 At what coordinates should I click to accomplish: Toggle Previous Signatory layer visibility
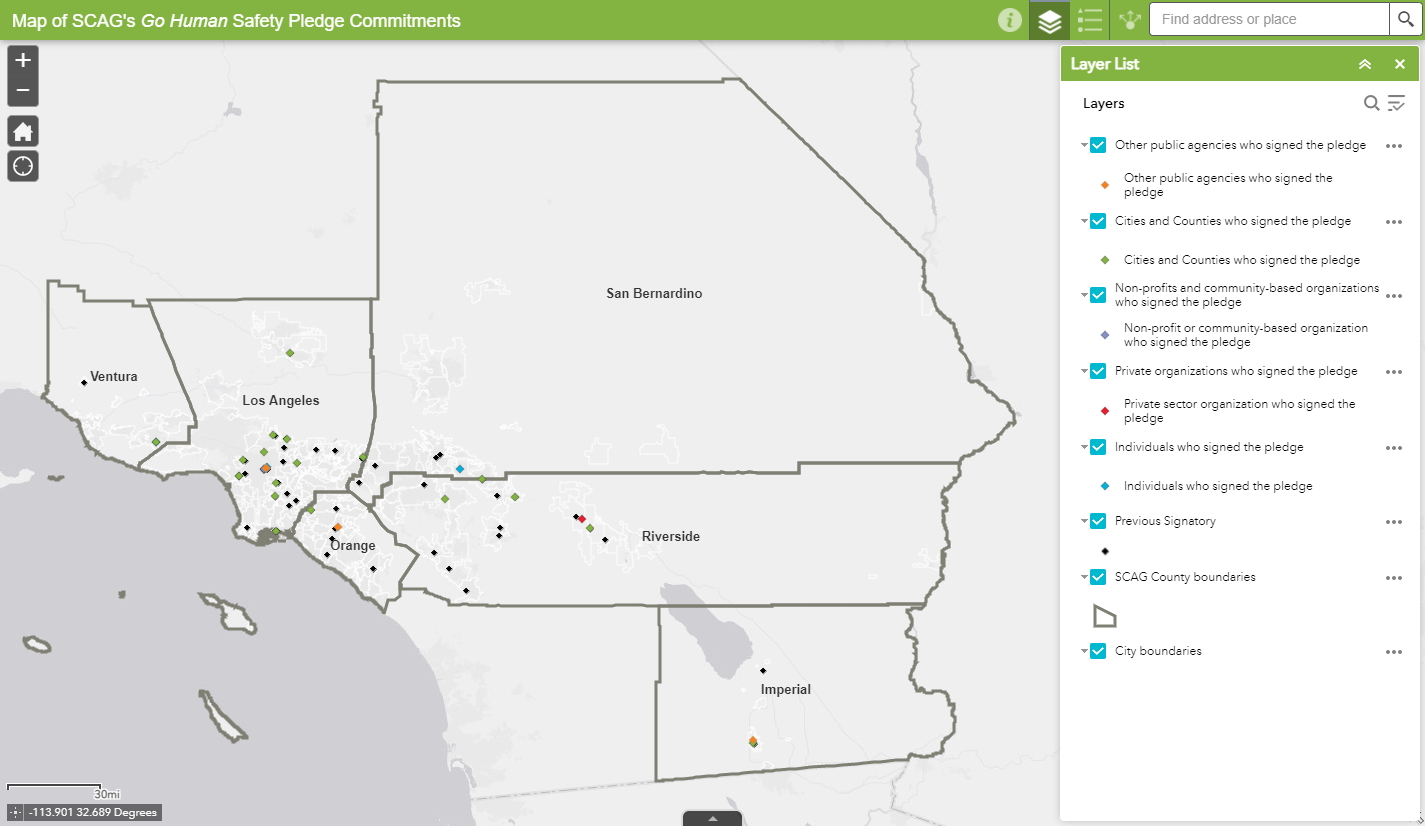(x=1098, y=521)
